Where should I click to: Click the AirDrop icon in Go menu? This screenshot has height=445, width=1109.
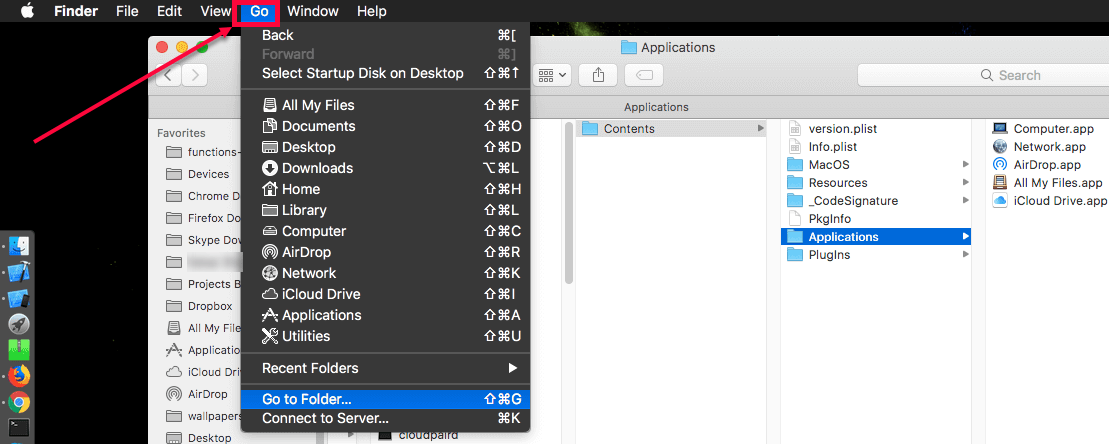pos(269,252)
